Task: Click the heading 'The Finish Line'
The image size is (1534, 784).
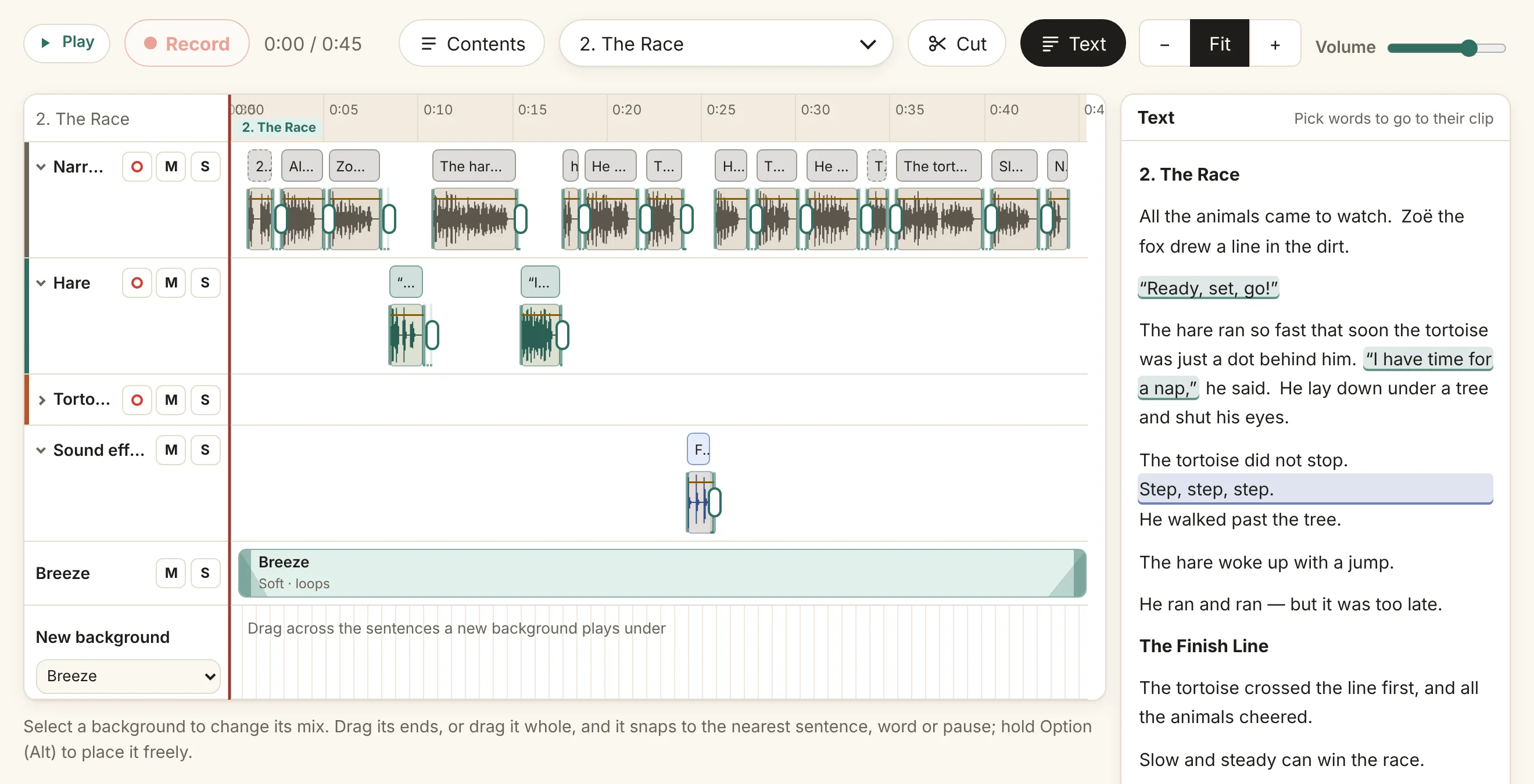Action: click(1203, 645)
